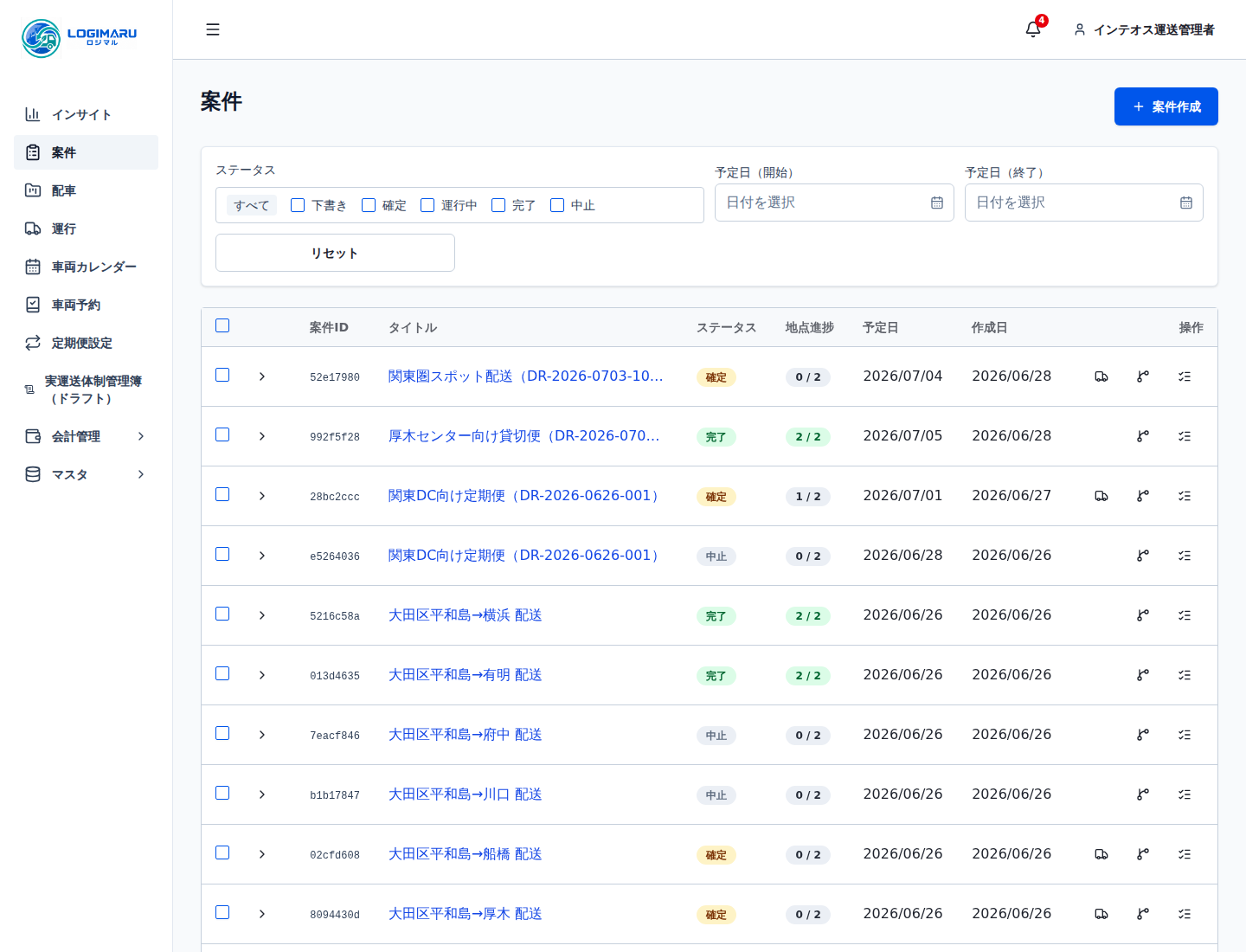Expand row b1b17847 details chevron
Viewport: 1246px width, 952px height.
pos(262,794)
